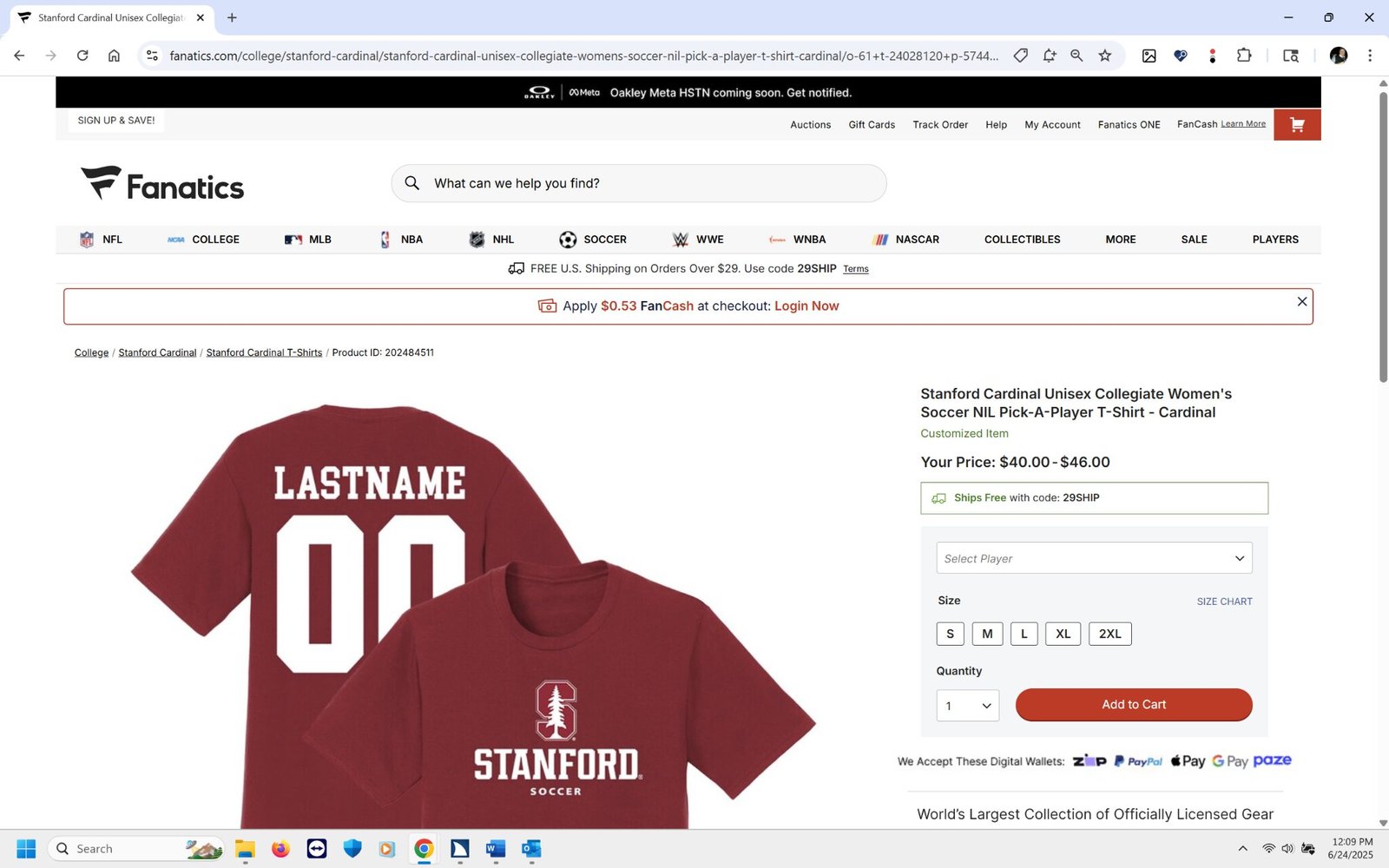This screenshot has width=1389, height=868.
Task: Click the Stanford shirt product image
Action: pos(473,615)
